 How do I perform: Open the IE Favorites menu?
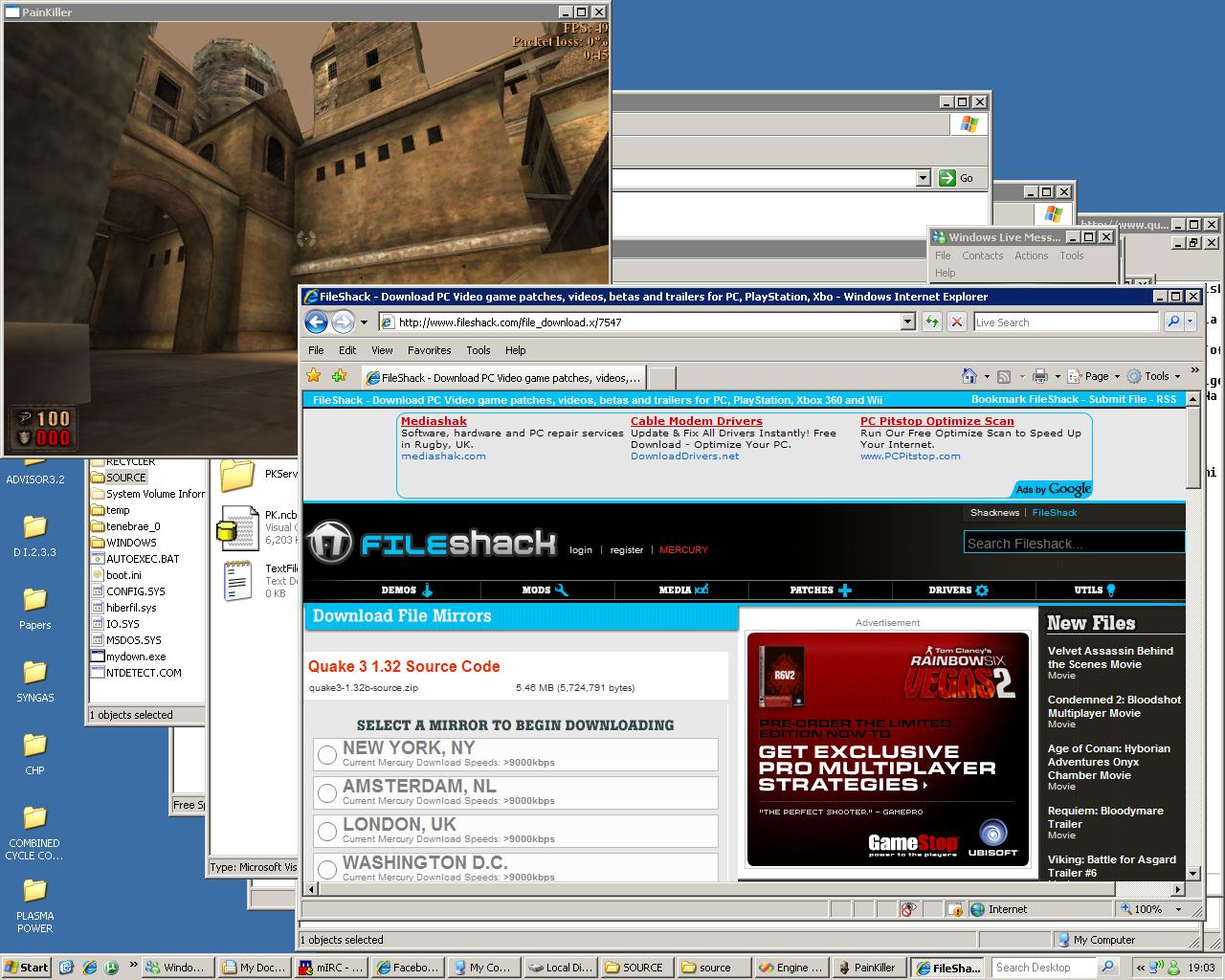(x=429, y=350)
